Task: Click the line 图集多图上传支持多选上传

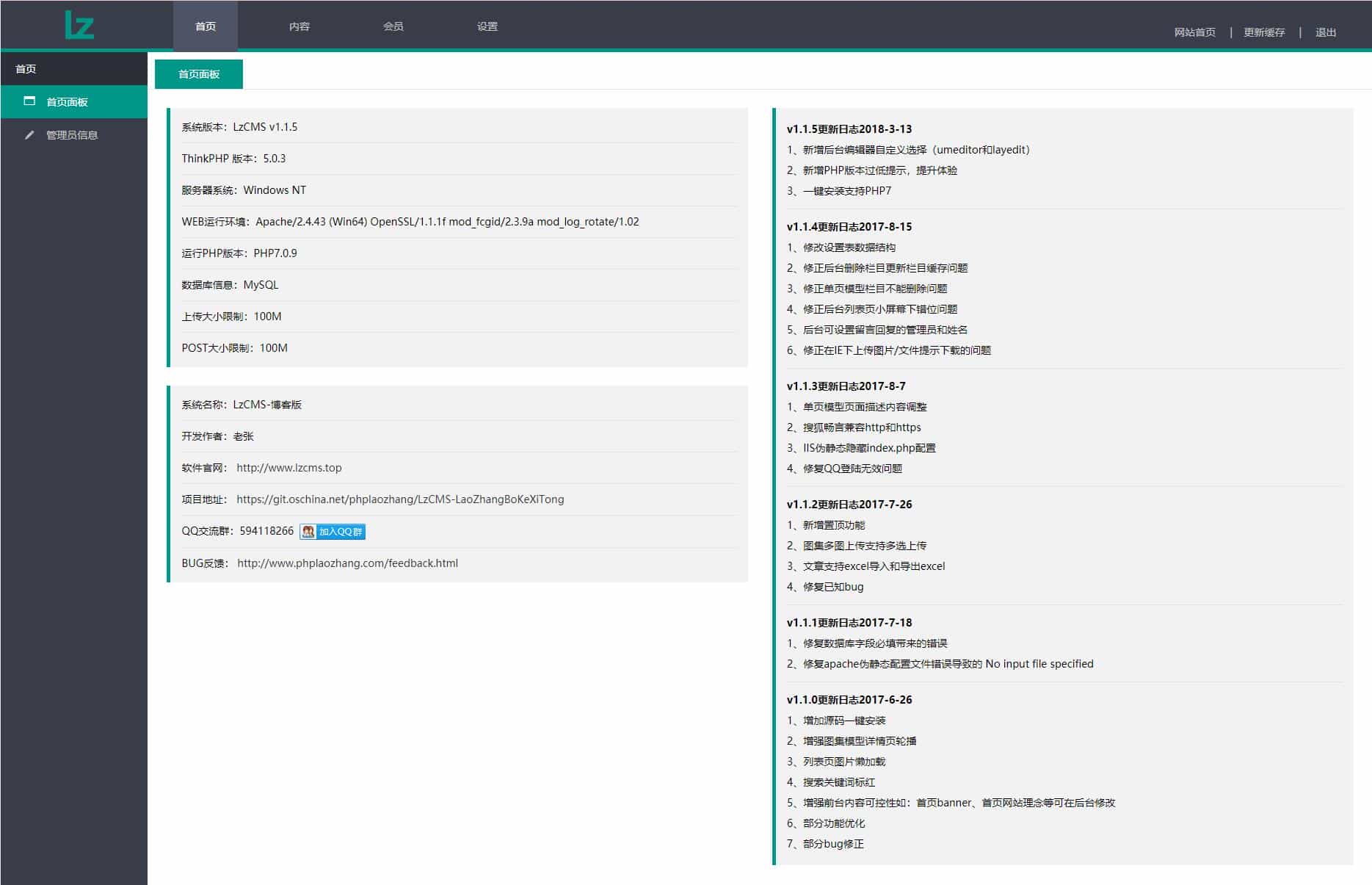Action: [857, 546]
